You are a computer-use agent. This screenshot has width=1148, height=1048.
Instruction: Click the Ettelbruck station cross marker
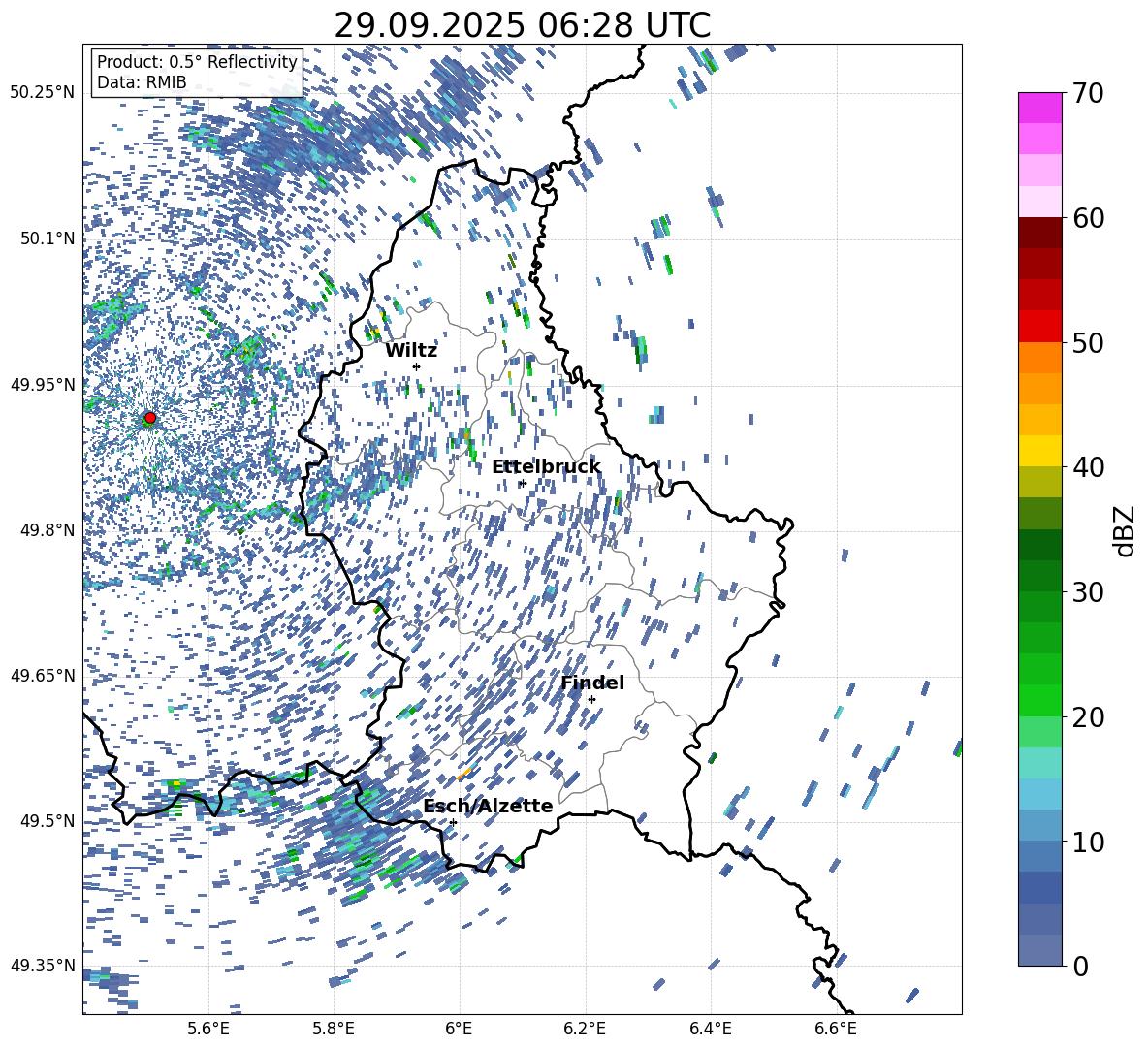(523, 483)
